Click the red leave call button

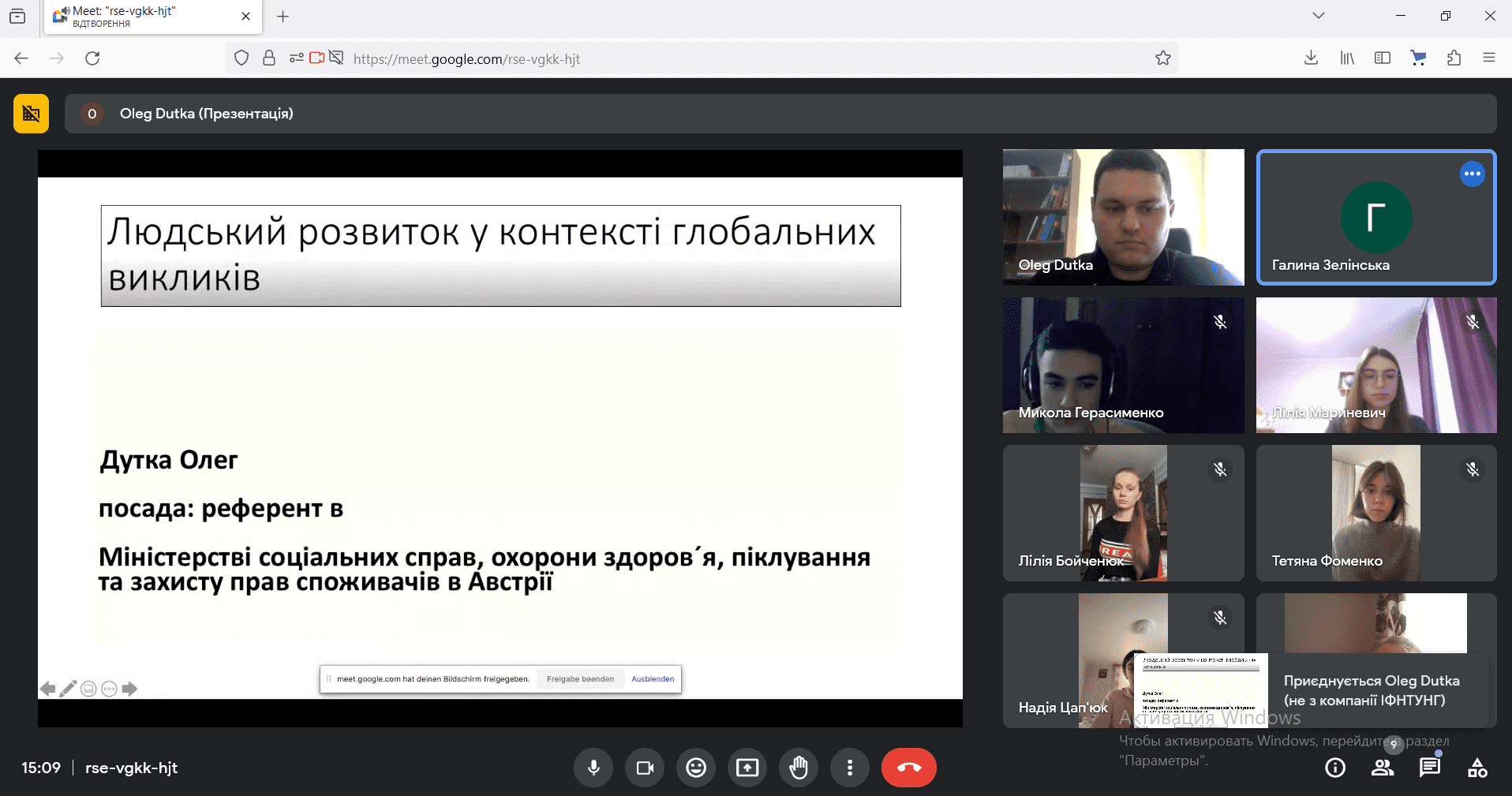908,768
